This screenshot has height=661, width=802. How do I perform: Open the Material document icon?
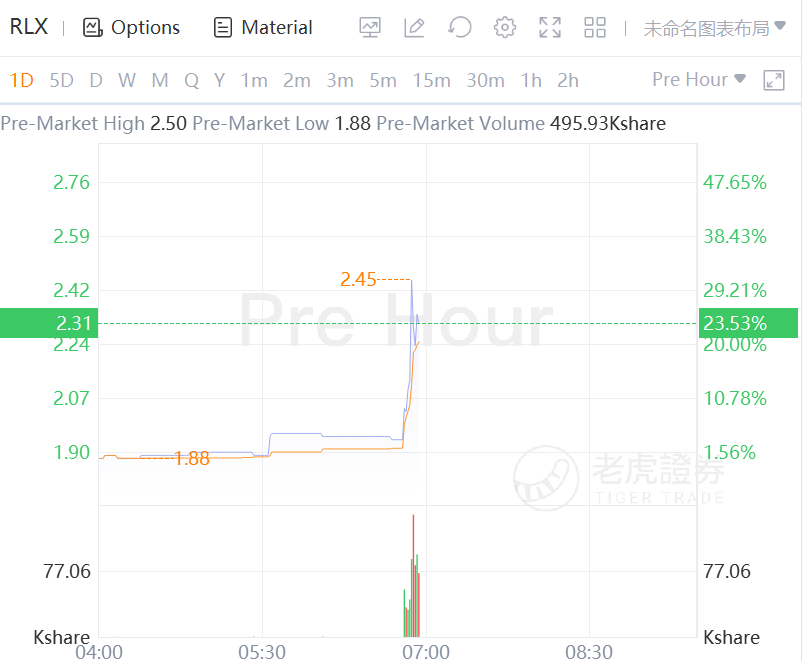pos(223,27)
